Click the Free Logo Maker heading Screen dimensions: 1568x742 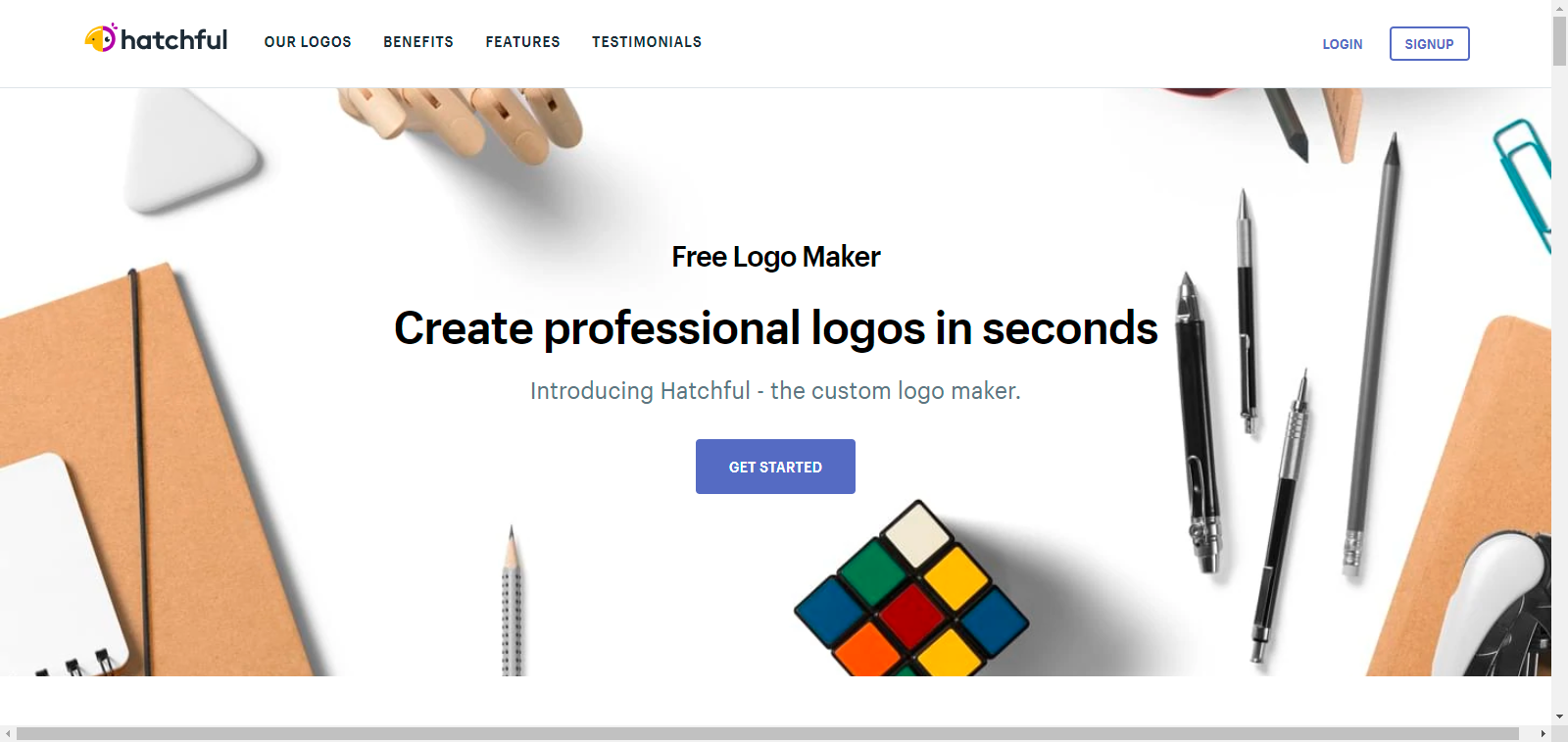click(776, 257)
